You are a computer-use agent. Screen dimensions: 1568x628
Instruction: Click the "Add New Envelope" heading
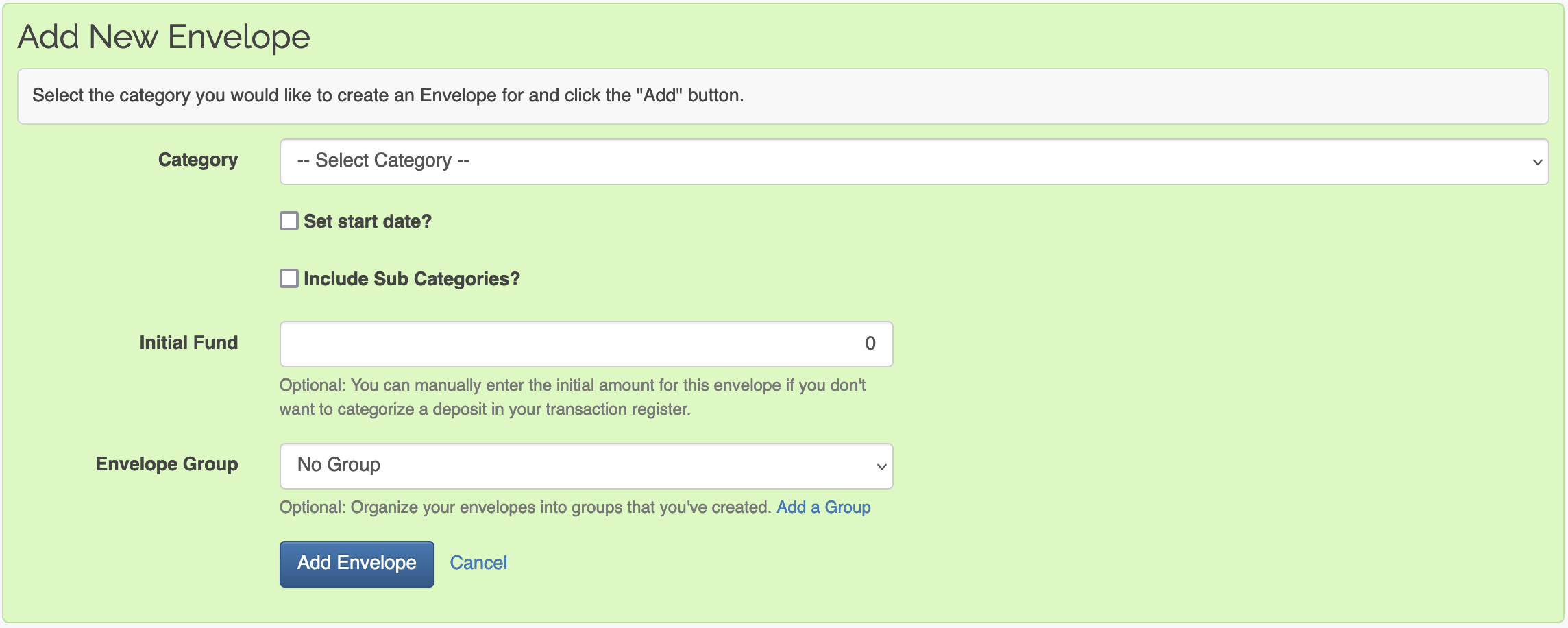[164, 37]
